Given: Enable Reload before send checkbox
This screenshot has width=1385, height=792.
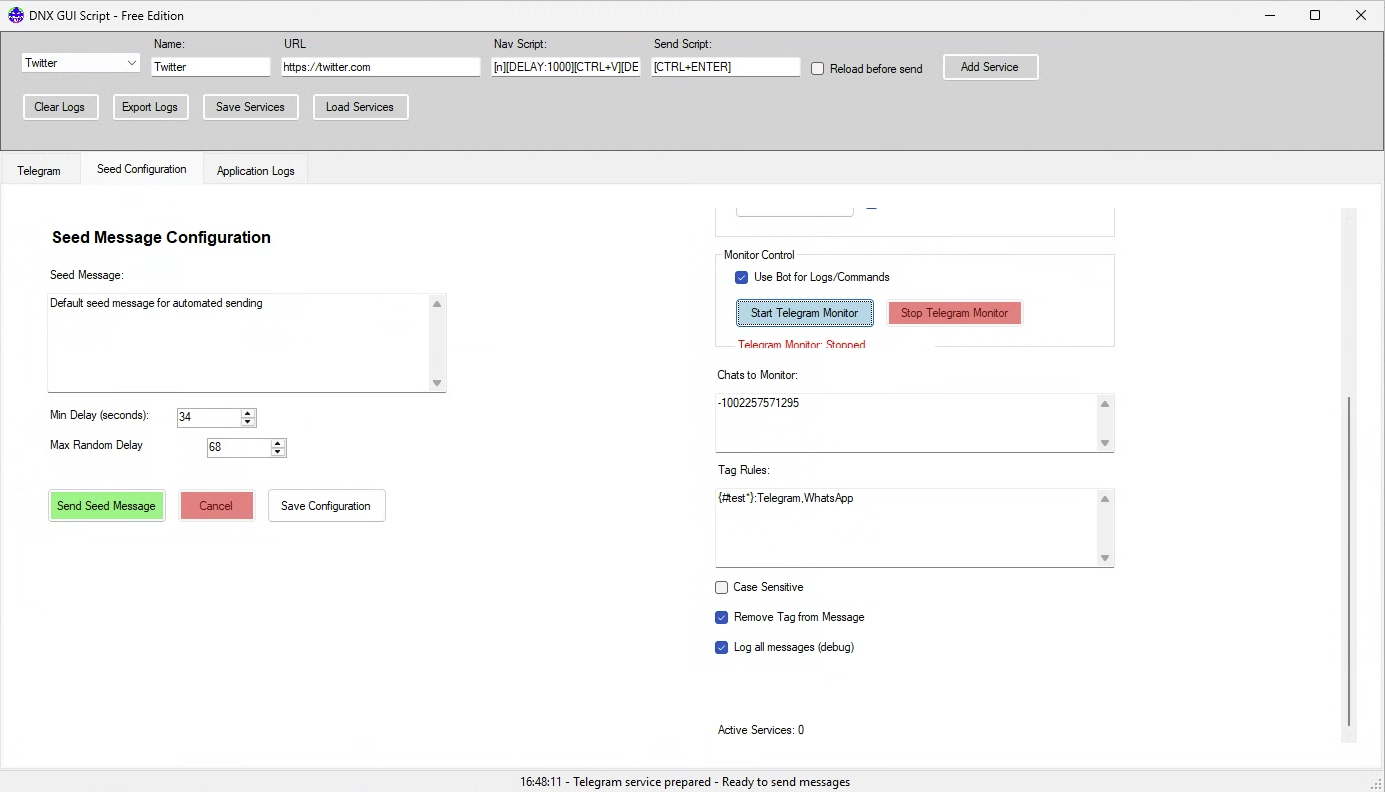Looking at the screenshot, I should 818,69.
